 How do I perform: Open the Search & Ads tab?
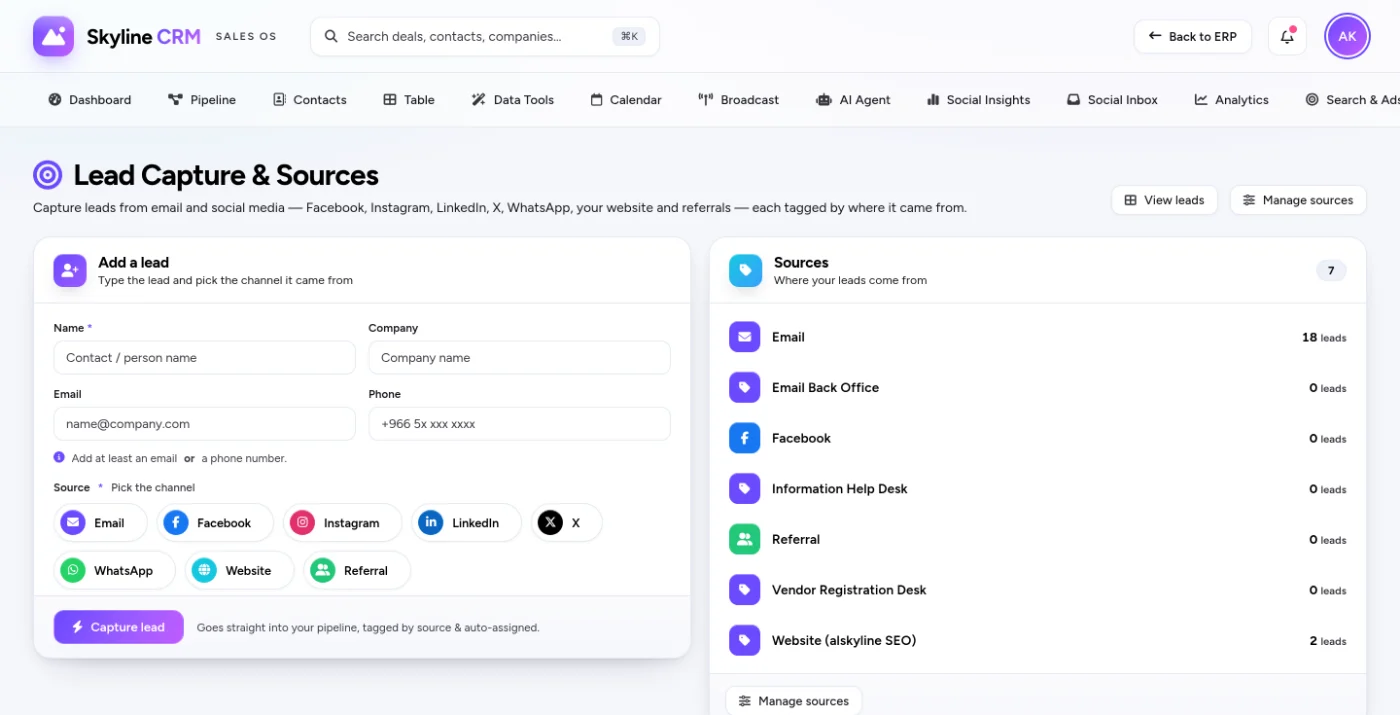tap(1352, 100)
